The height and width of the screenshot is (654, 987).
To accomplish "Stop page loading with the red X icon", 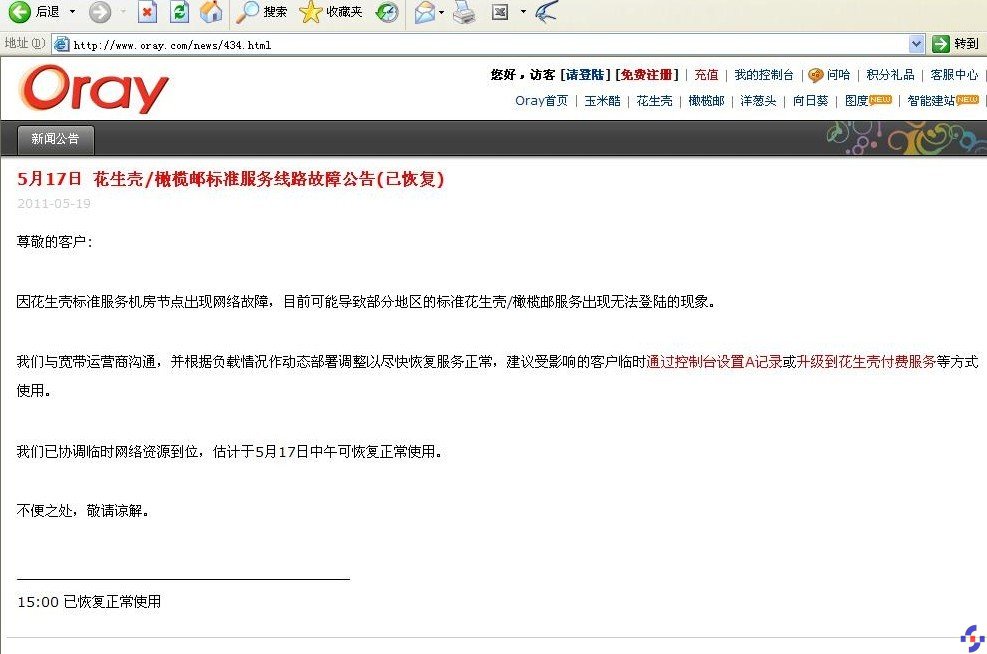I will 147,11.
